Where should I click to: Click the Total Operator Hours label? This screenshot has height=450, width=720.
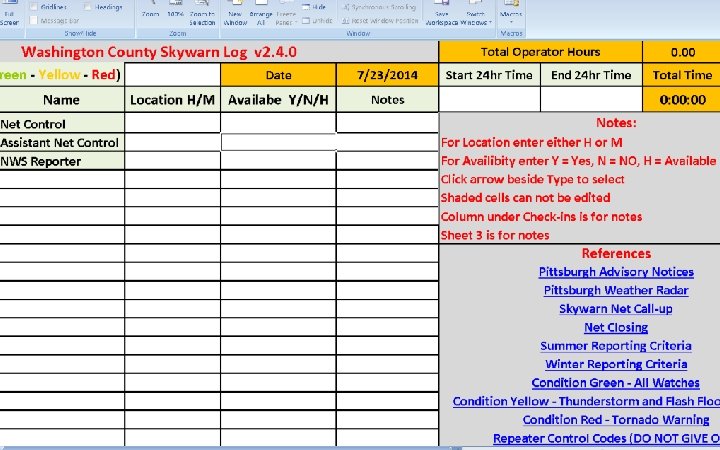(x=540, y=52)
